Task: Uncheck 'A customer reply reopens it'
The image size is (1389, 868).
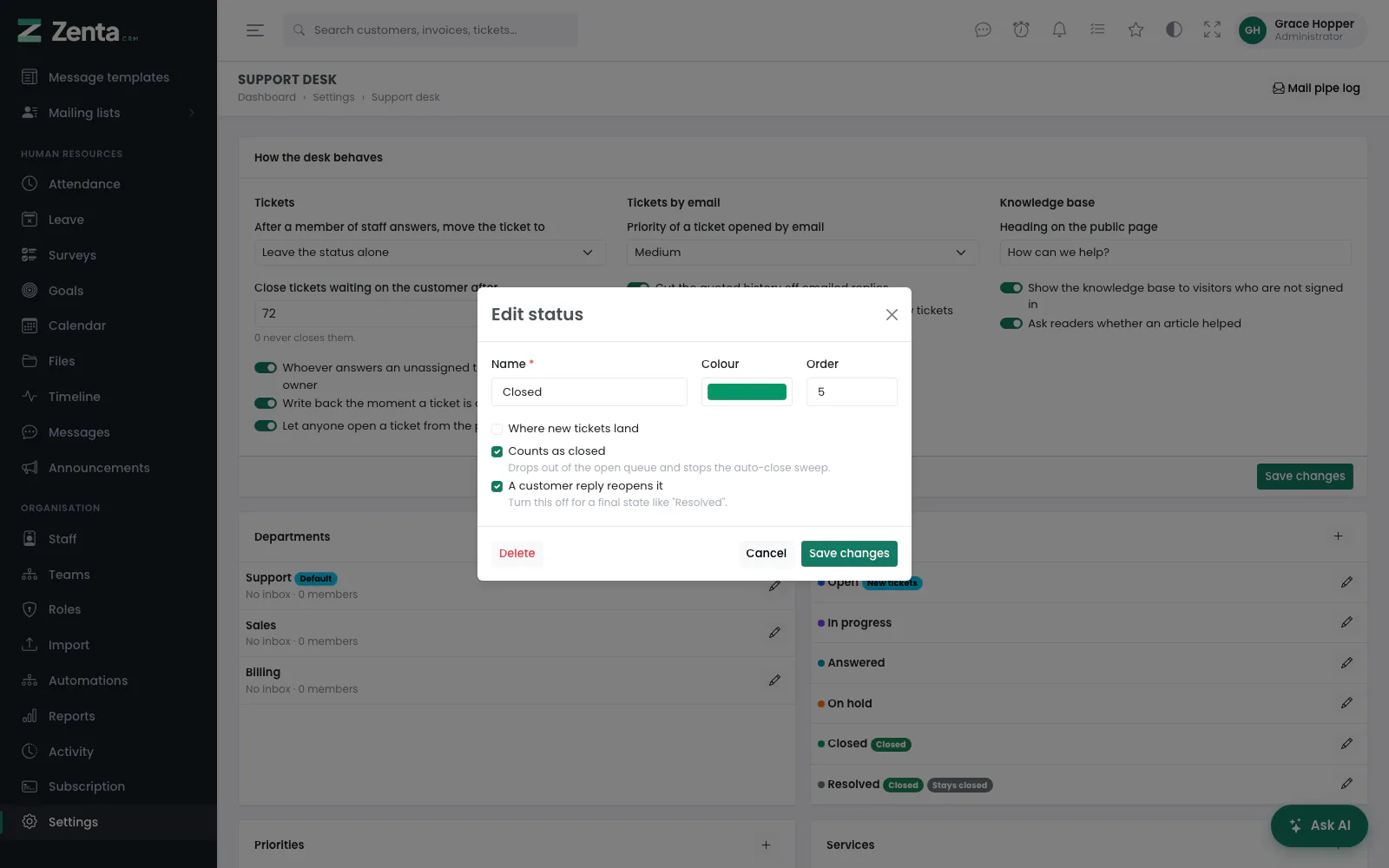Action: point(497,486)
